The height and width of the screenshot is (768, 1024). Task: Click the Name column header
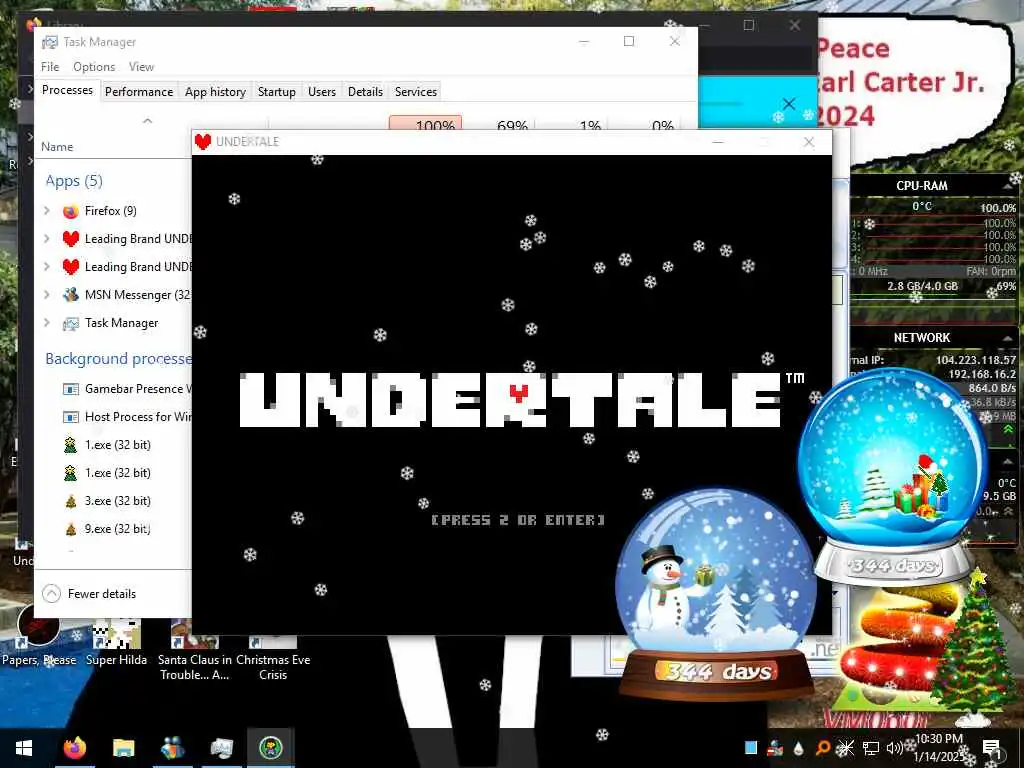pyautogui.click(x=57, y=147)
